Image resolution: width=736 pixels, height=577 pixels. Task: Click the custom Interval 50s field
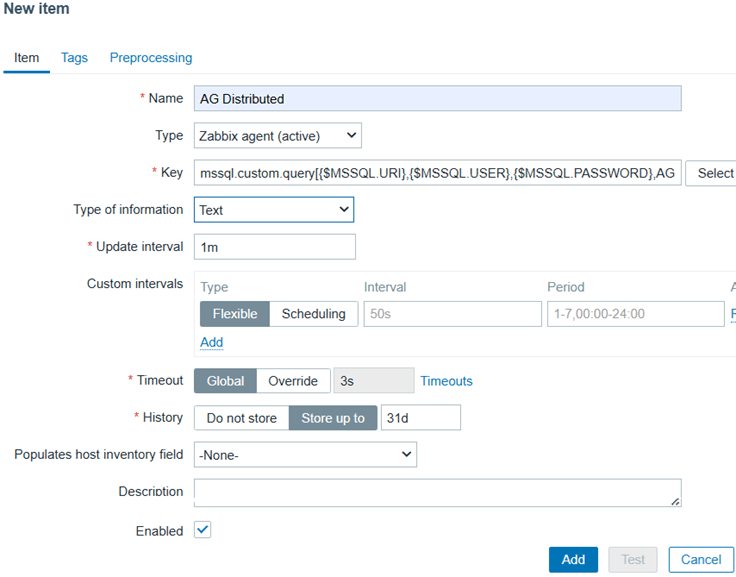tap(450, 314)
